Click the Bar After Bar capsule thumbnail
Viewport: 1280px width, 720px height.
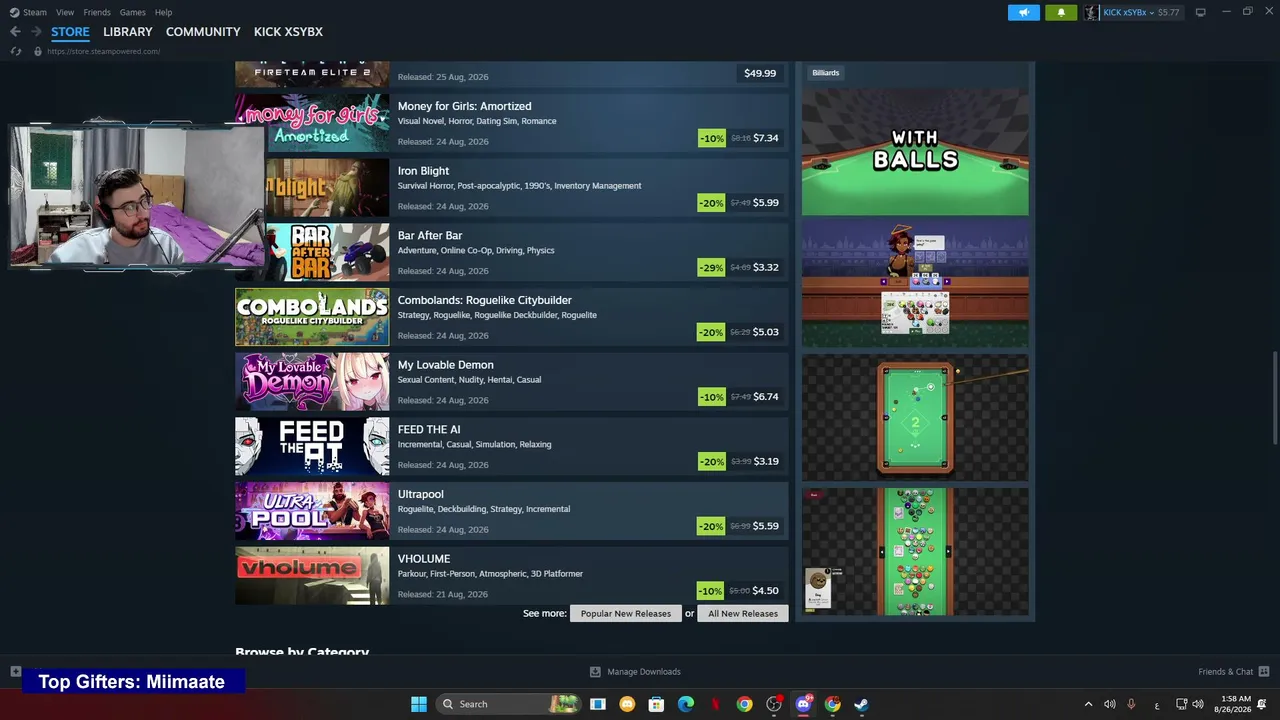[x=327, y=252]
